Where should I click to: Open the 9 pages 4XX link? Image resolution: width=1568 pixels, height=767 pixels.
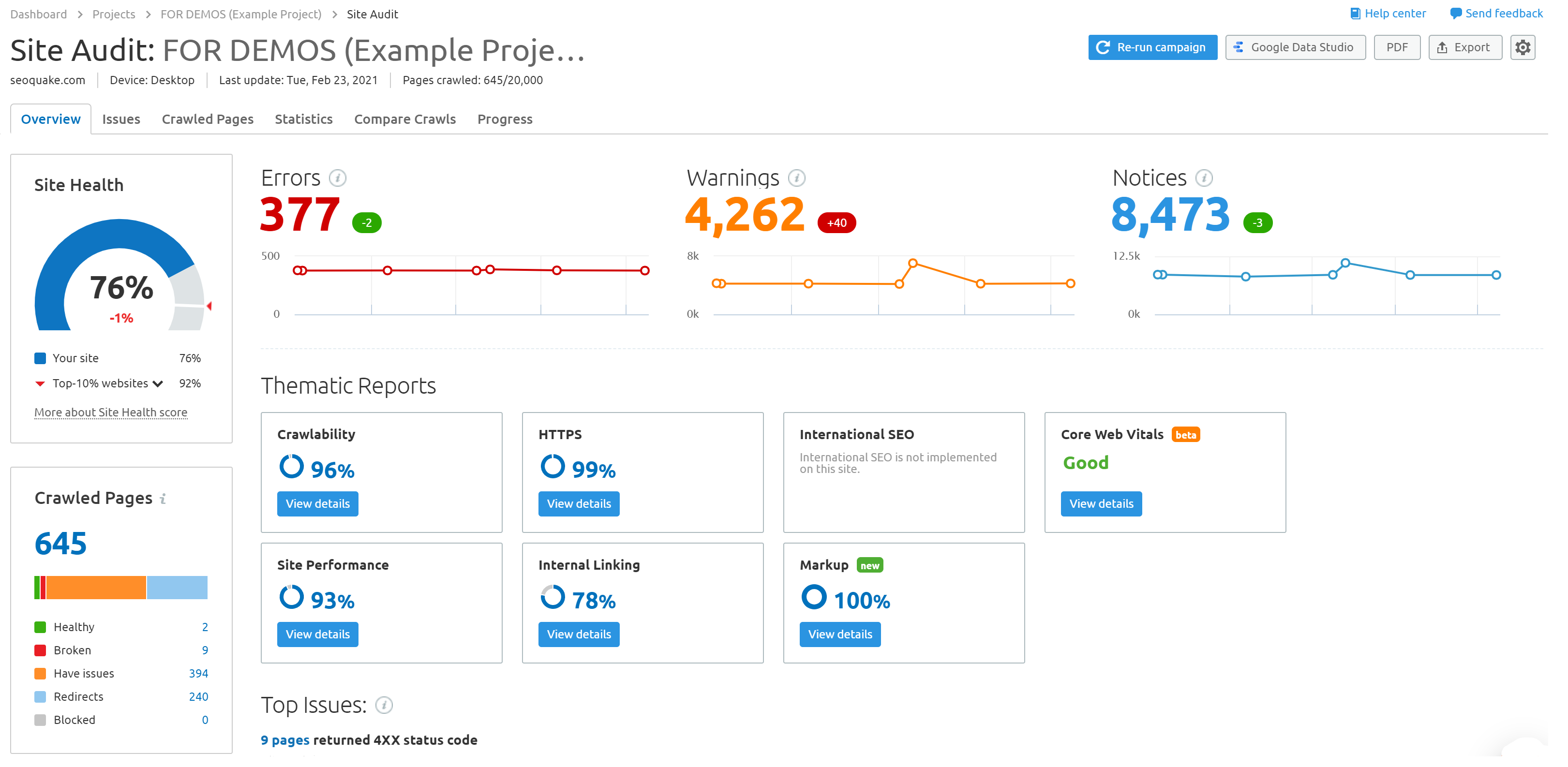[285, 739]
